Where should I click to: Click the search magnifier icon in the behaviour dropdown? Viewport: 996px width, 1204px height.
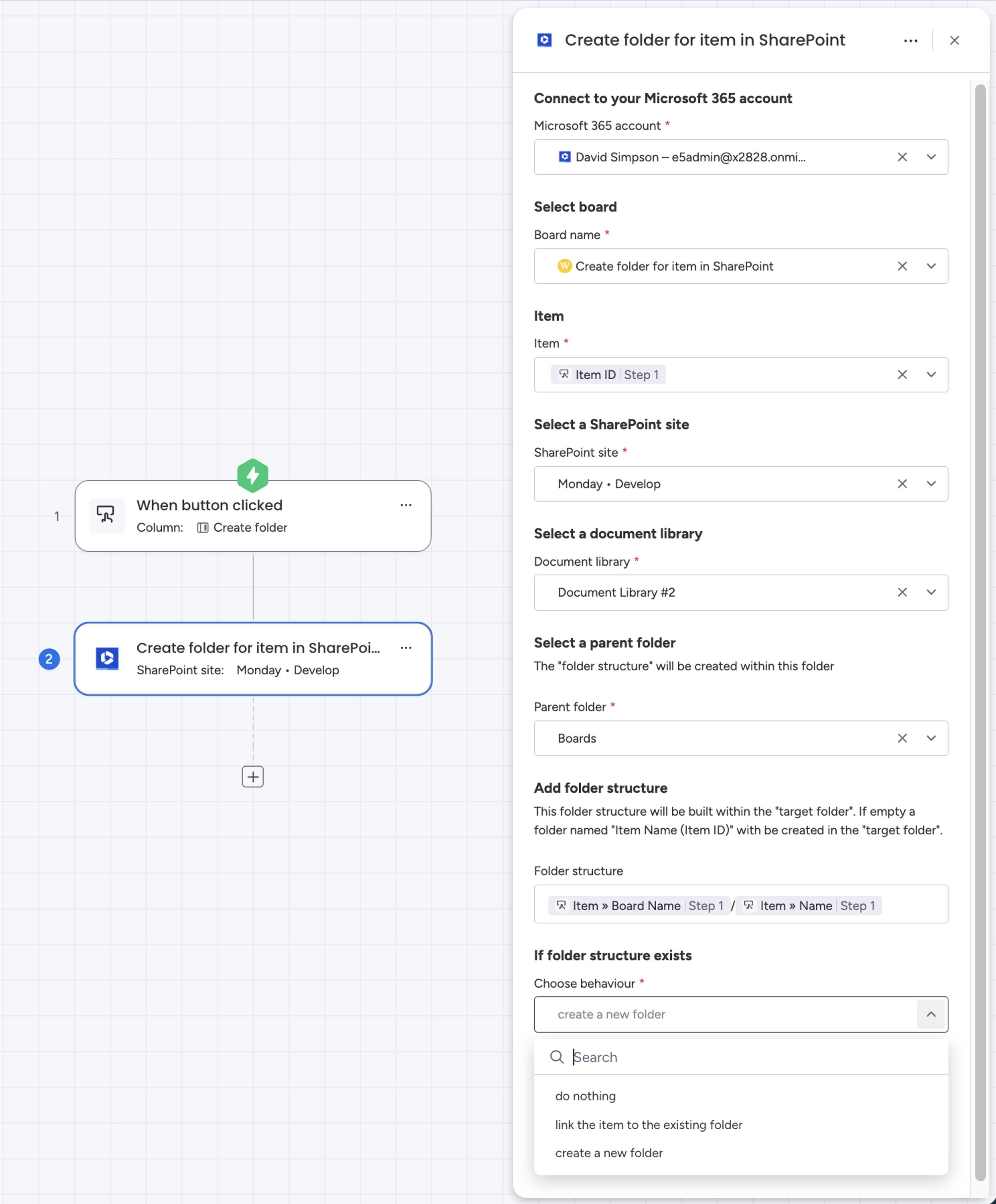pyautogui.click(x=557, y=1057)
